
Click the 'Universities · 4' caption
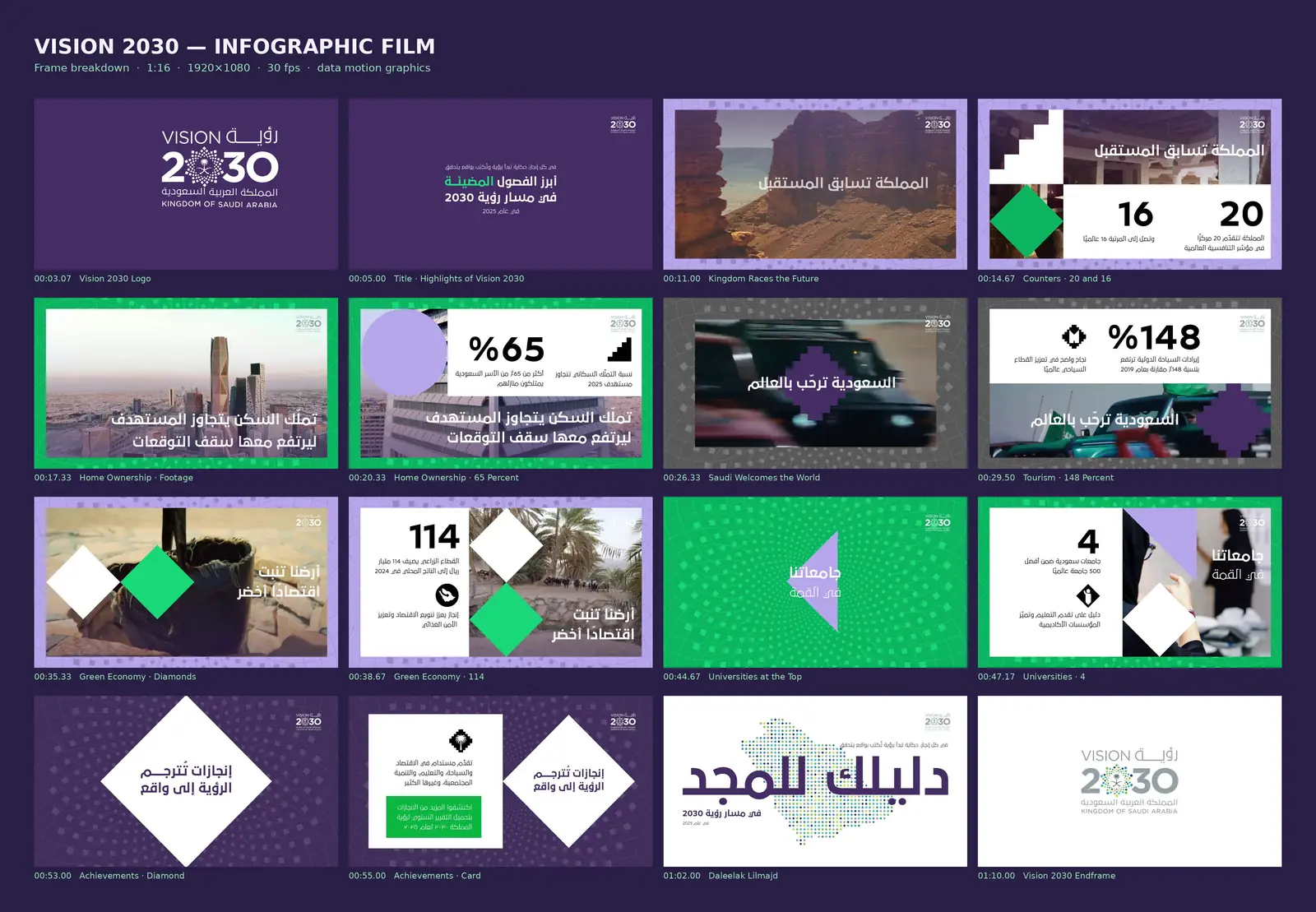1054,677
